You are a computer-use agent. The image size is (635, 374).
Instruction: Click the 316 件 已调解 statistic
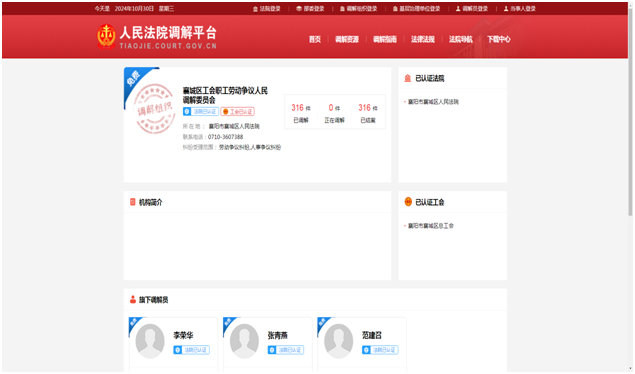301,113
